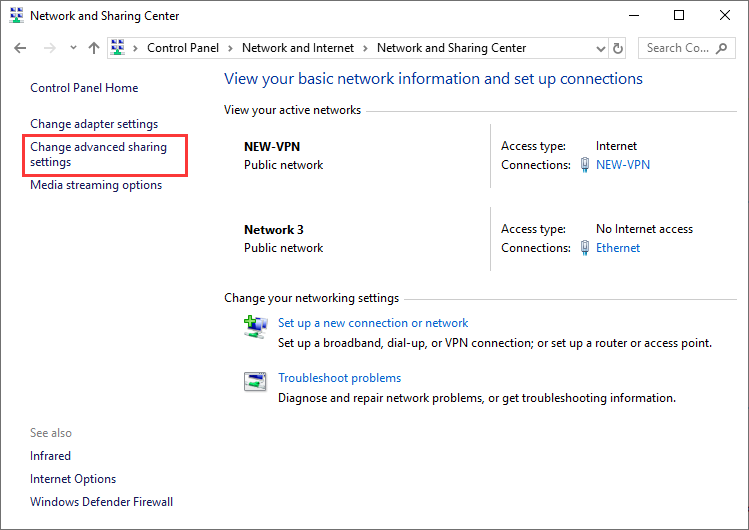749x530 pixels.
Task: Click the NEW-VPN network name
Action: 272,147
